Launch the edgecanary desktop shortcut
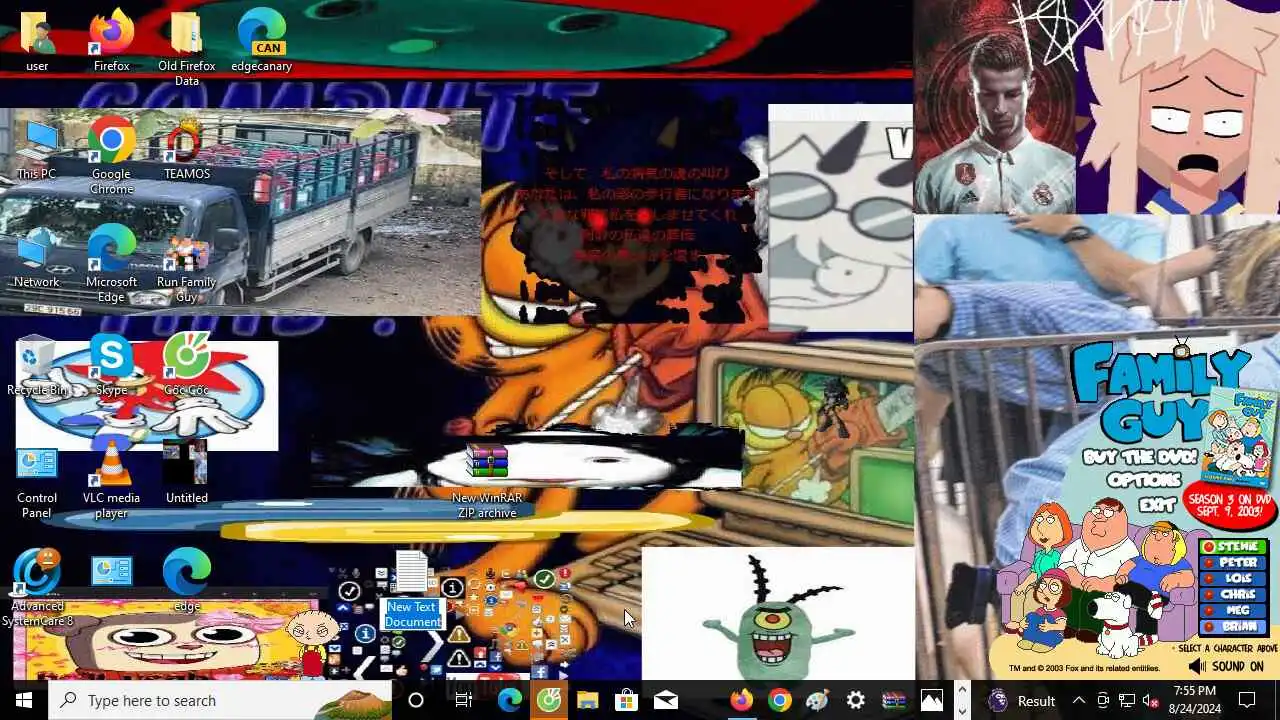Viewport: 1280px width, 720px height. pos(262,42)
